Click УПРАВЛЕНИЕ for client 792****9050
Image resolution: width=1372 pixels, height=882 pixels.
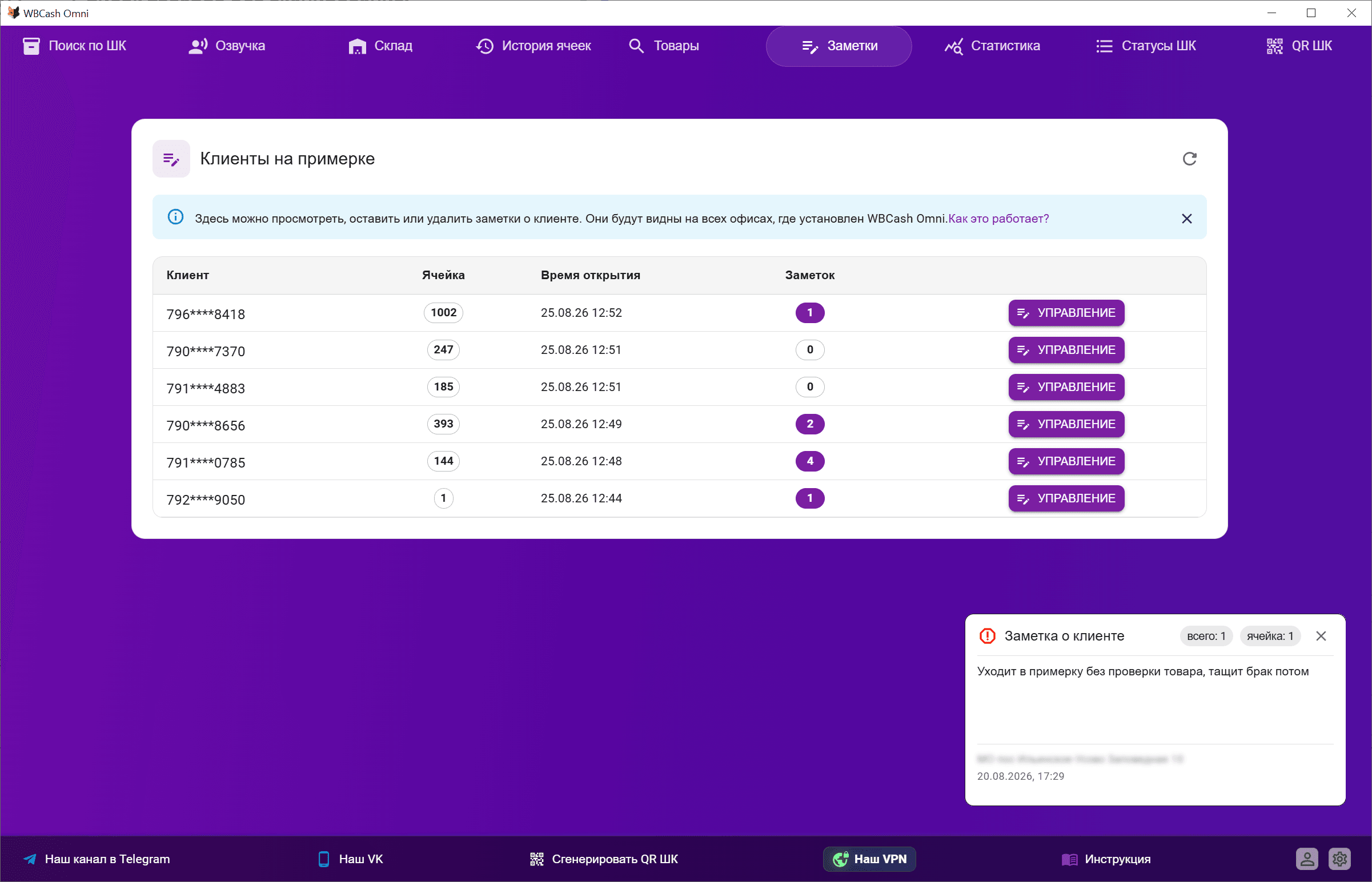pos(1066,499)
